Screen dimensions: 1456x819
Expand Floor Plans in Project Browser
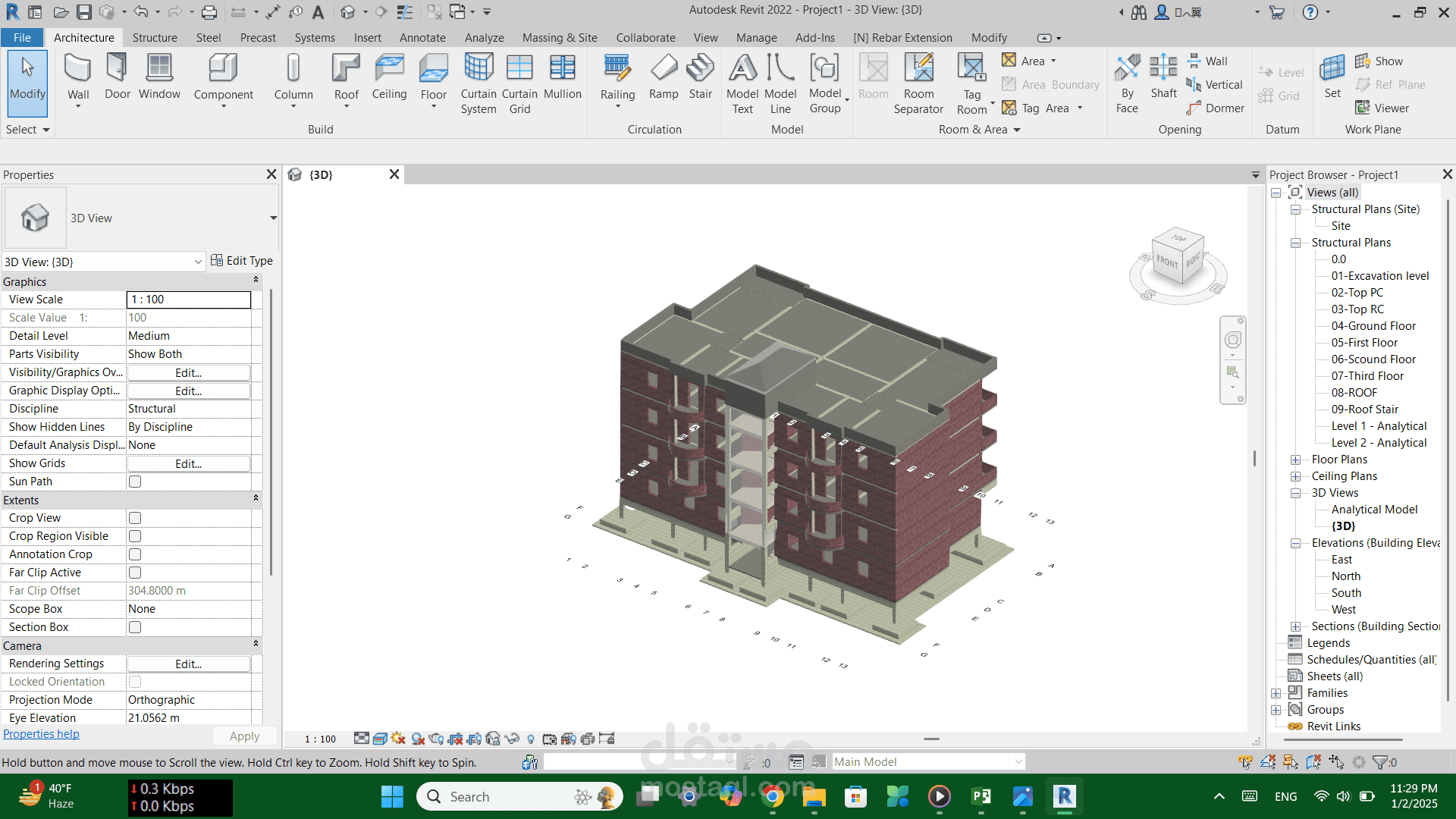click(1295, 460)
